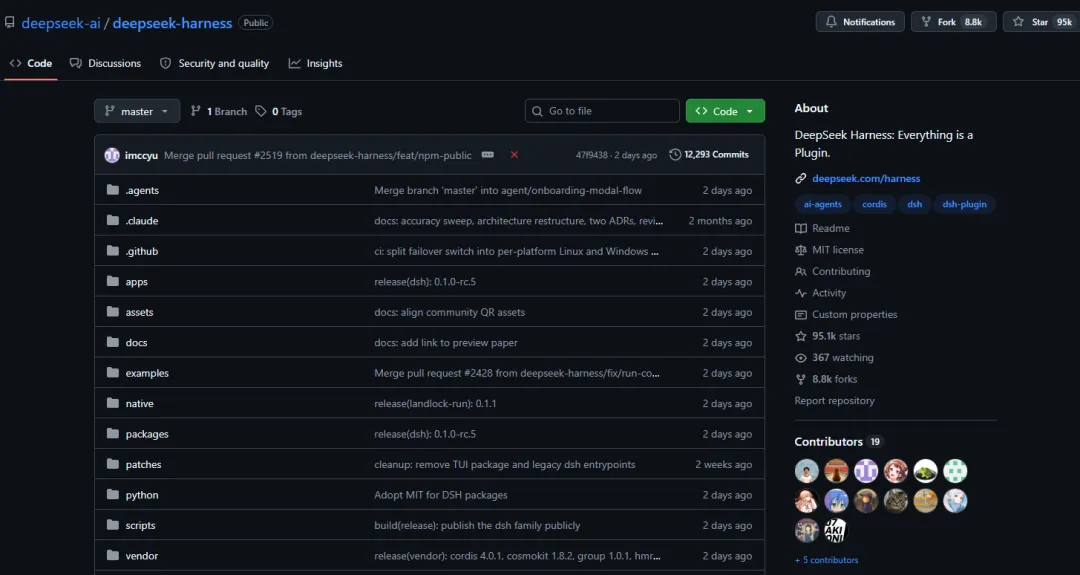Screen dimensions: 1080x575
Task: Click the repository icon before deepseek-ai
Action: pos(10,23)
